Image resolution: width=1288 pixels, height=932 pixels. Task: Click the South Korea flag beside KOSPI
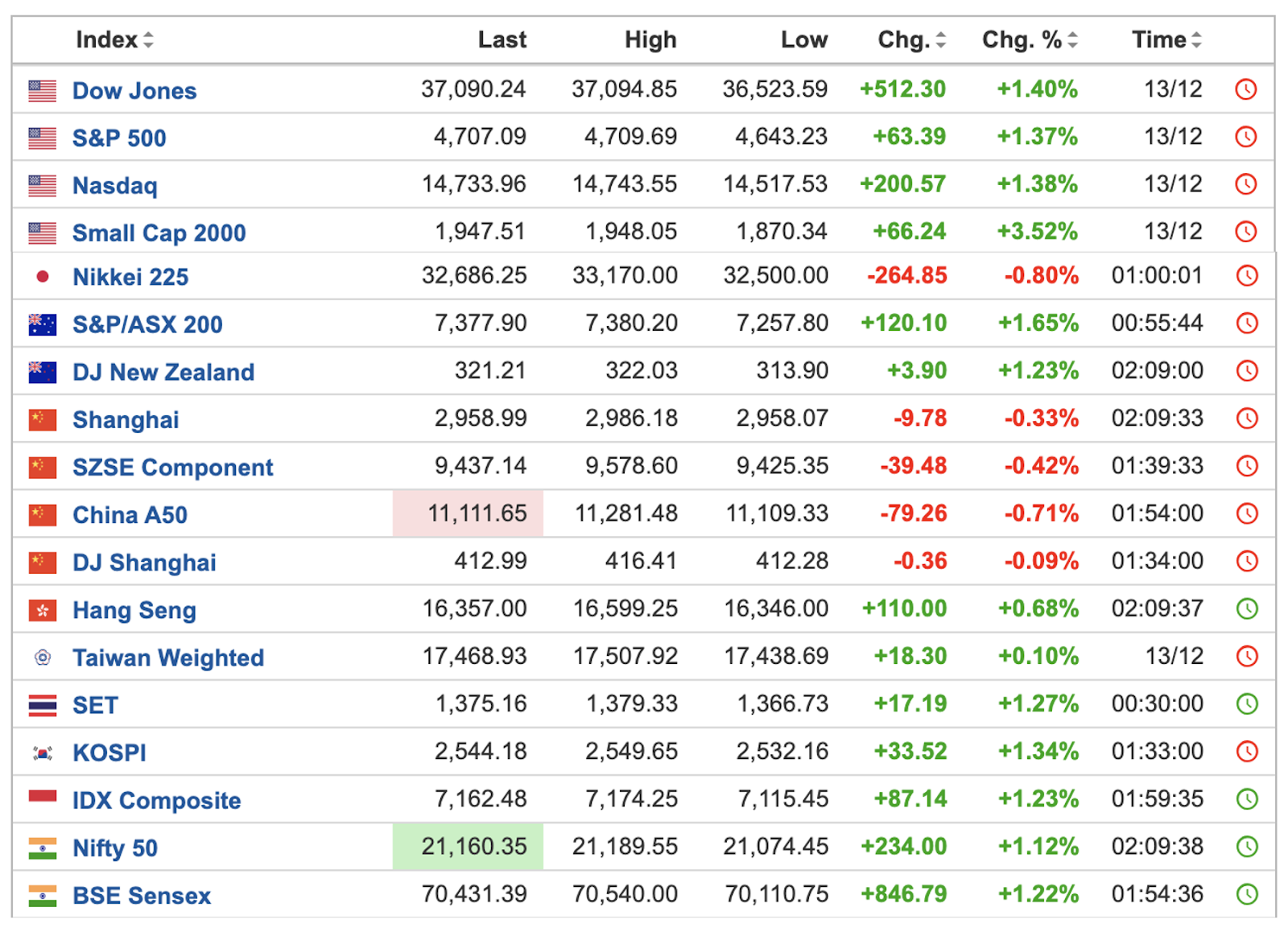point(42,753)
